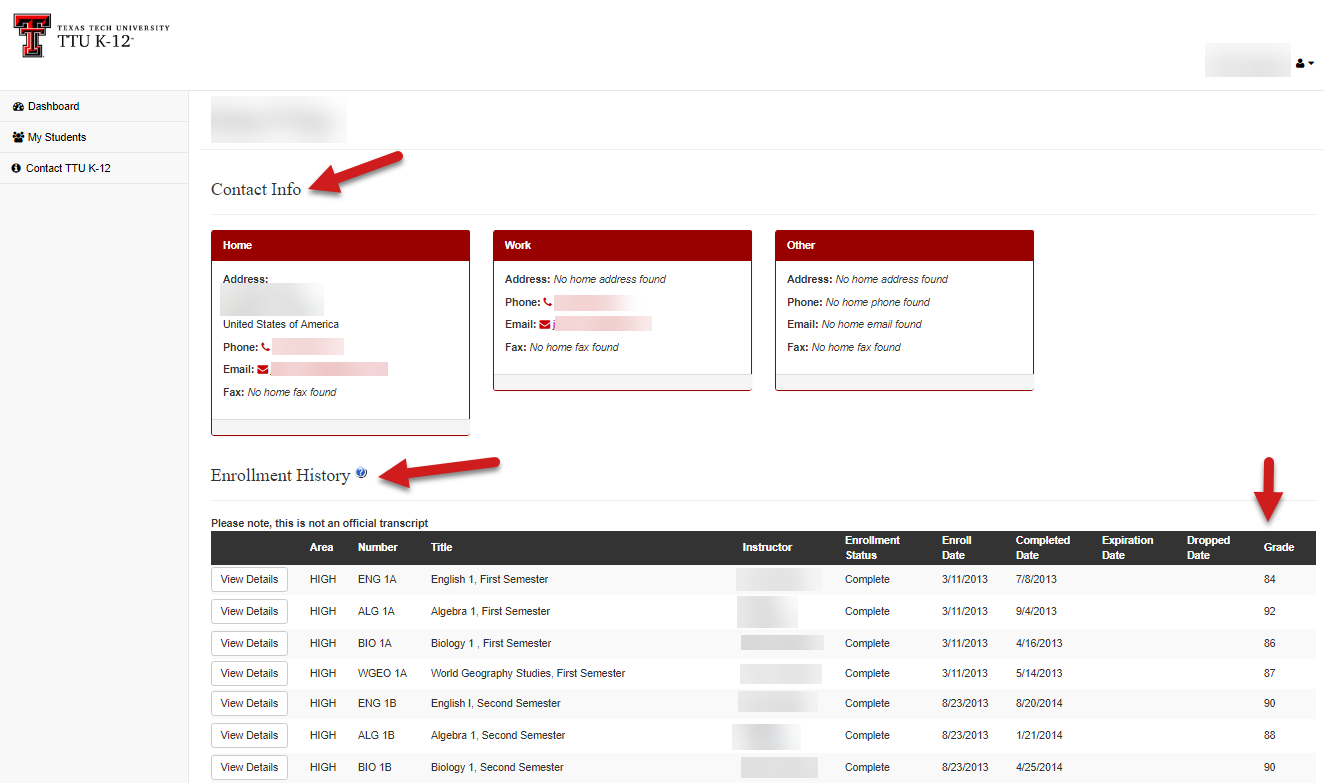Click View Details for WGEO 1A
This screenshot has width=1324, height=783.
(248, 673)
